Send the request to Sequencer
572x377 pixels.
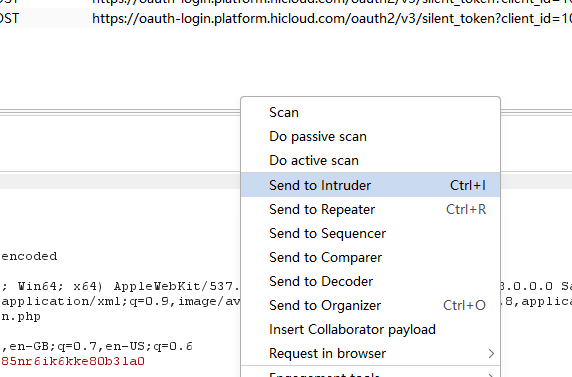point(370,233)
